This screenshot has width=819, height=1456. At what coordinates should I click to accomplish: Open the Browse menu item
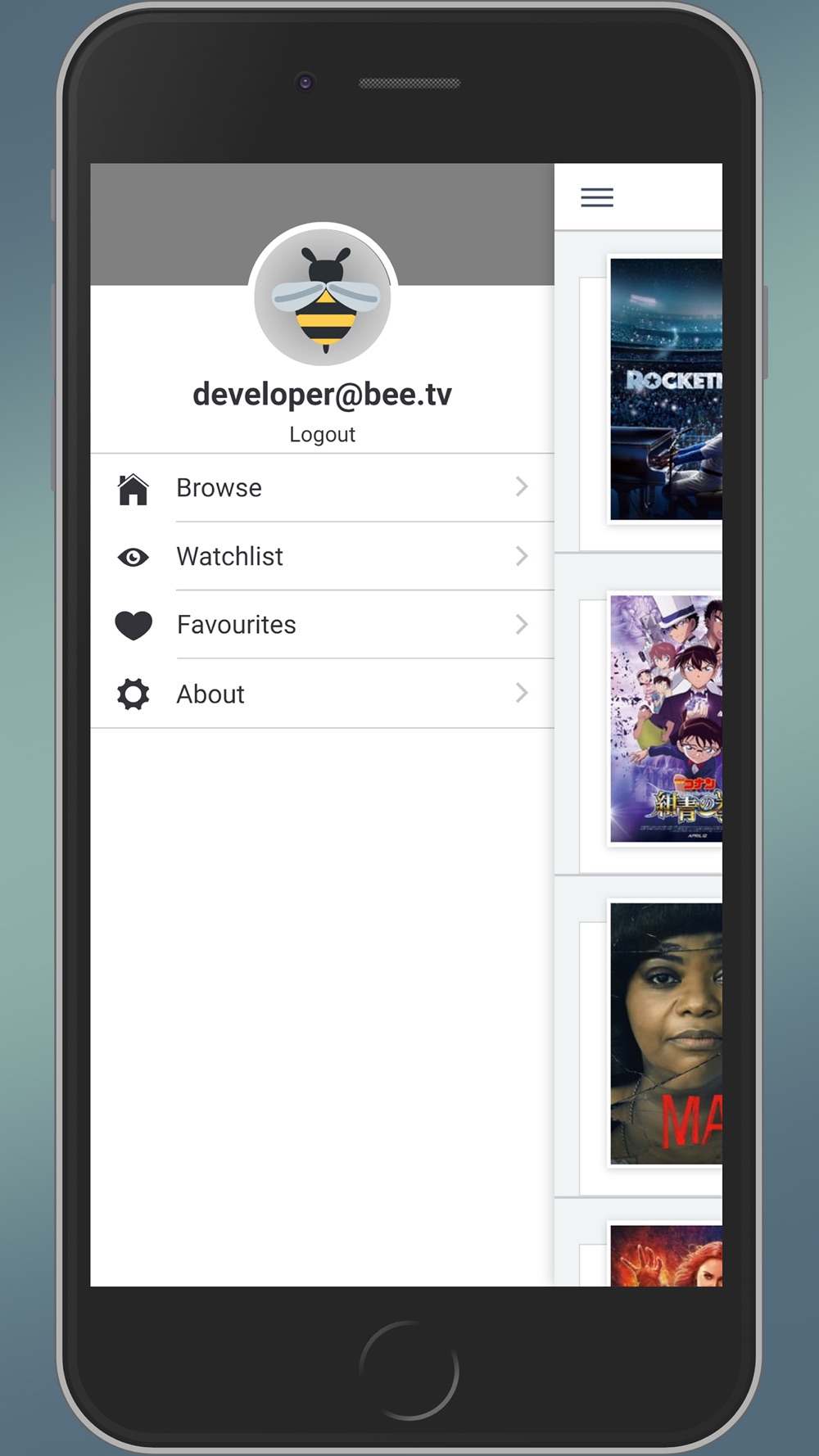coord(323,488)
